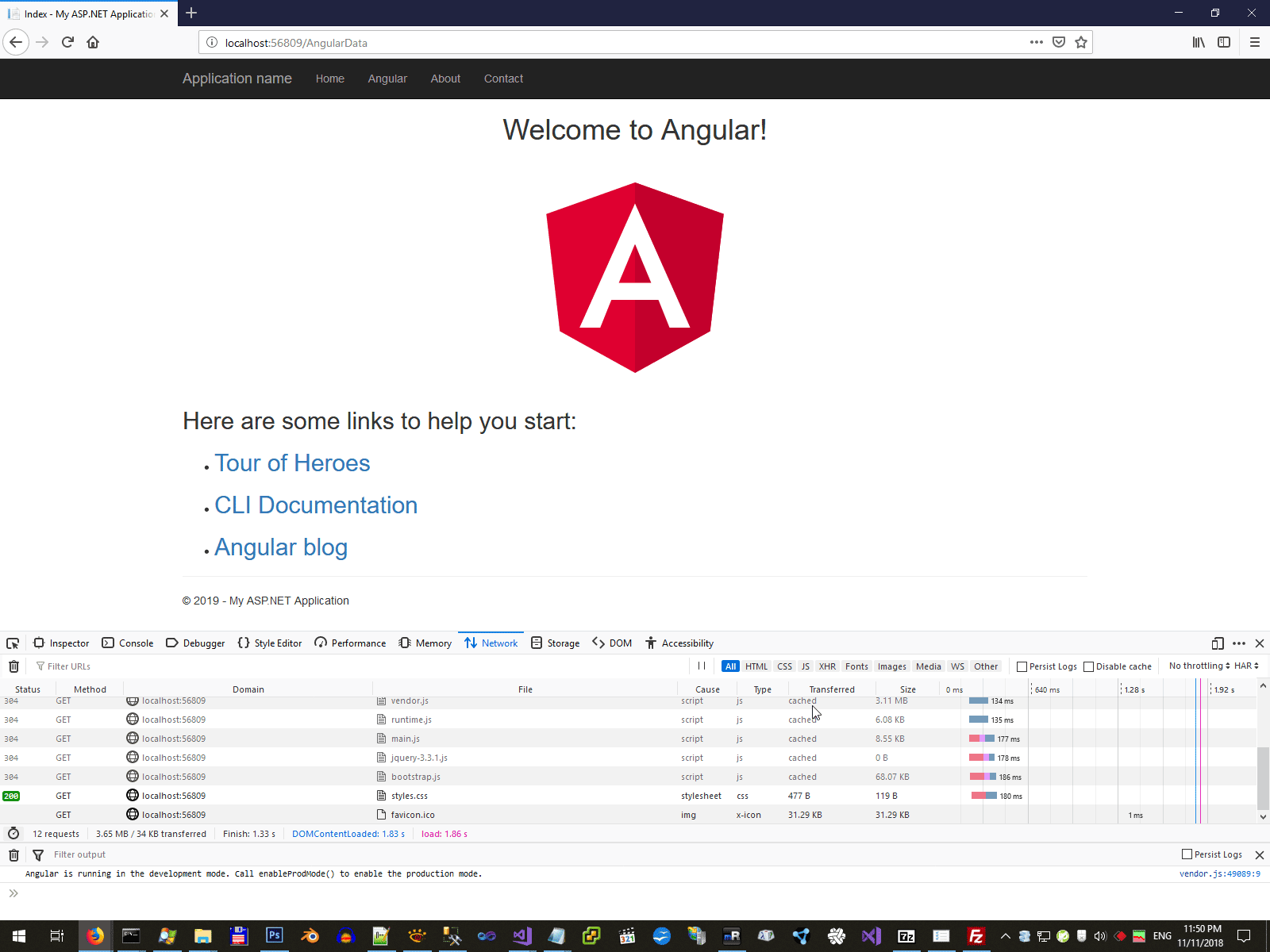1270x952 pixels.
Task: Click the Tour of Heroes link
Action: (292, 463)
